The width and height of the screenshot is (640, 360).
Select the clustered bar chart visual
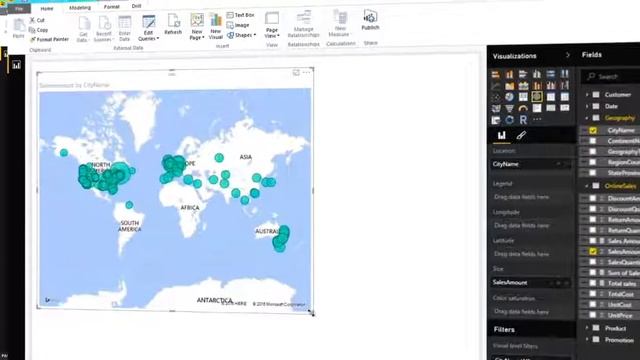coord(523,74)
